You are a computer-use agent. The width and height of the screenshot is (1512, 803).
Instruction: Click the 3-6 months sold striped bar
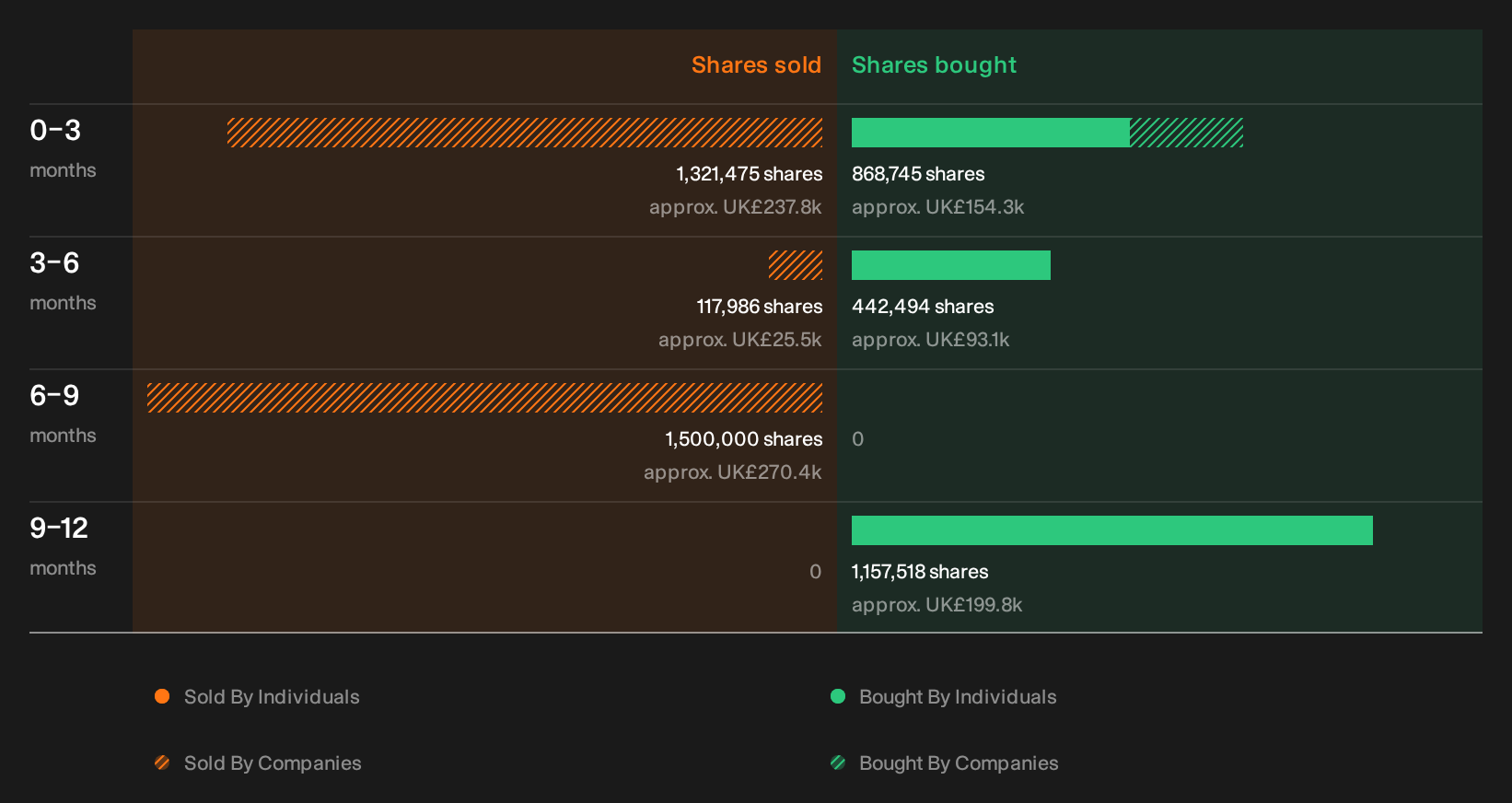coord(796,265)
